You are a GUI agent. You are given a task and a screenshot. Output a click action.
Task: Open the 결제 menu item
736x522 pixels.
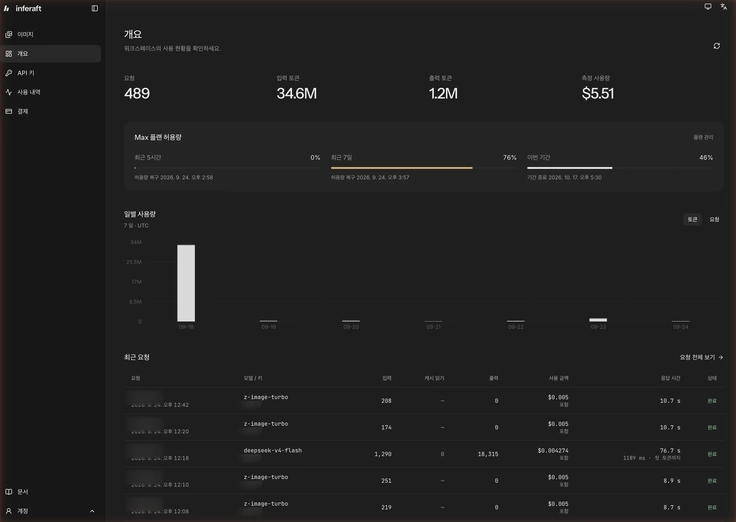click(51, 111)
